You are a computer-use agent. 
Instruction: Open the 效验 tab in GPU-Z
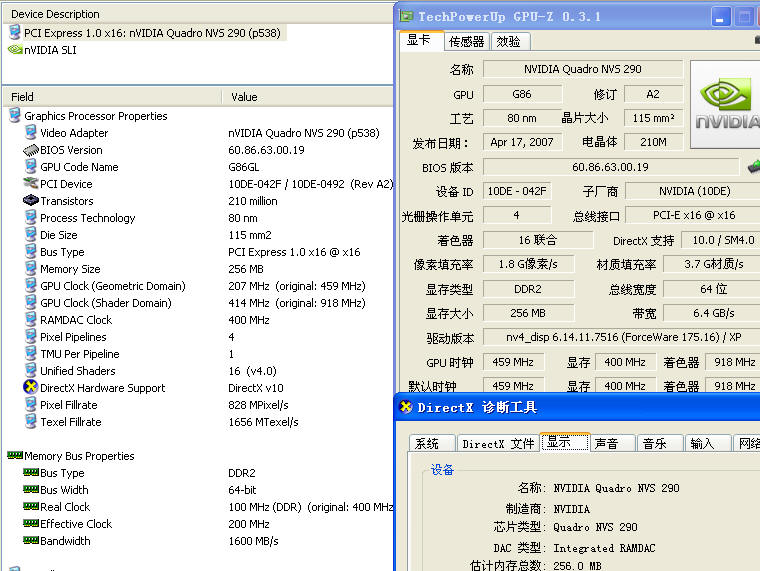[x=509, y=41]
